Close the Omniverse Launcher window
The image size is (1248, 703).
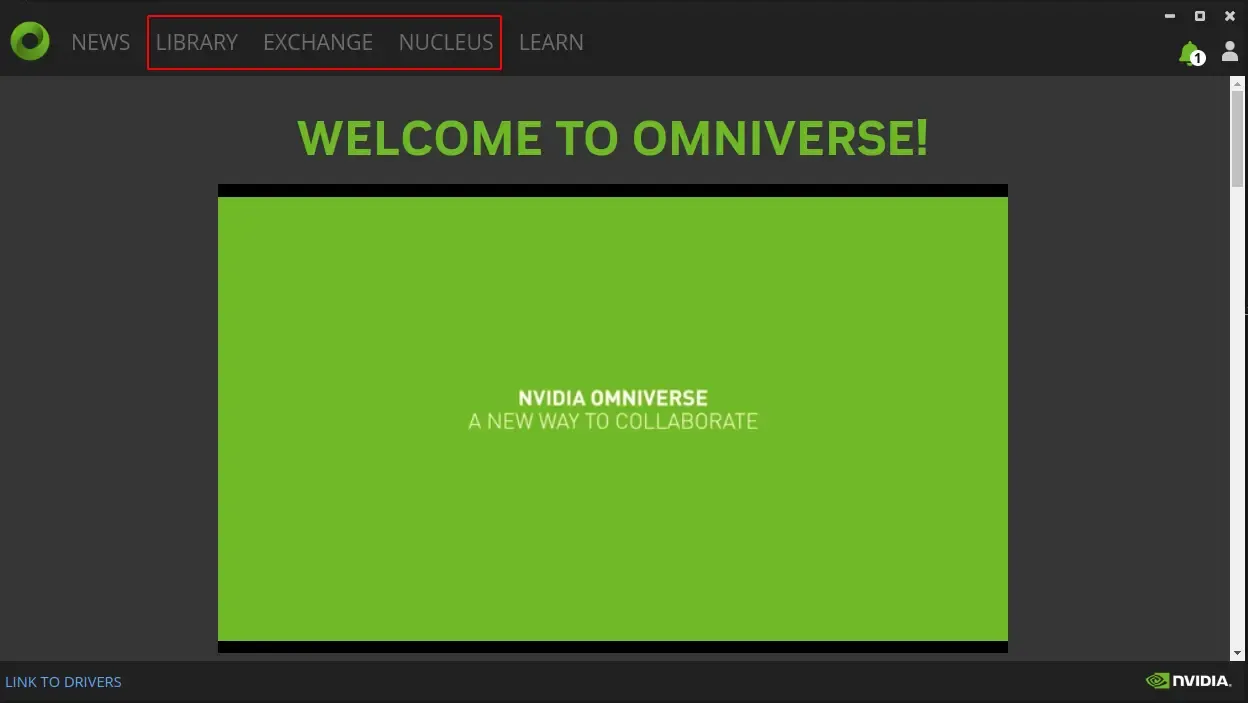[x=1230, y=16]
